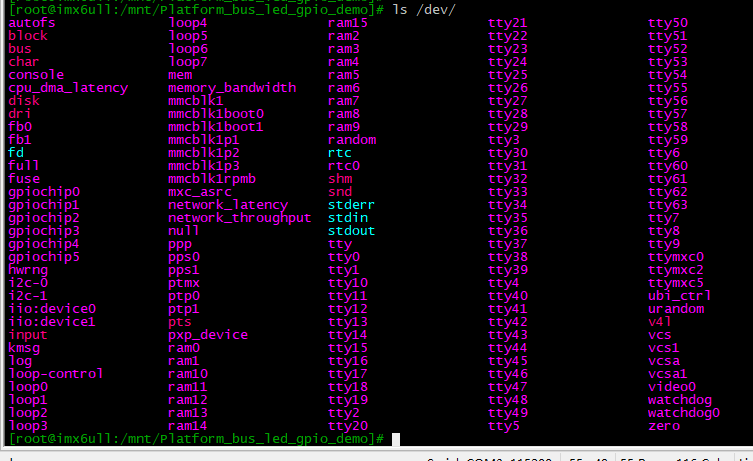Place cursor at the bottom shell prompt
753x461 pixels.
tap(396, 439)
